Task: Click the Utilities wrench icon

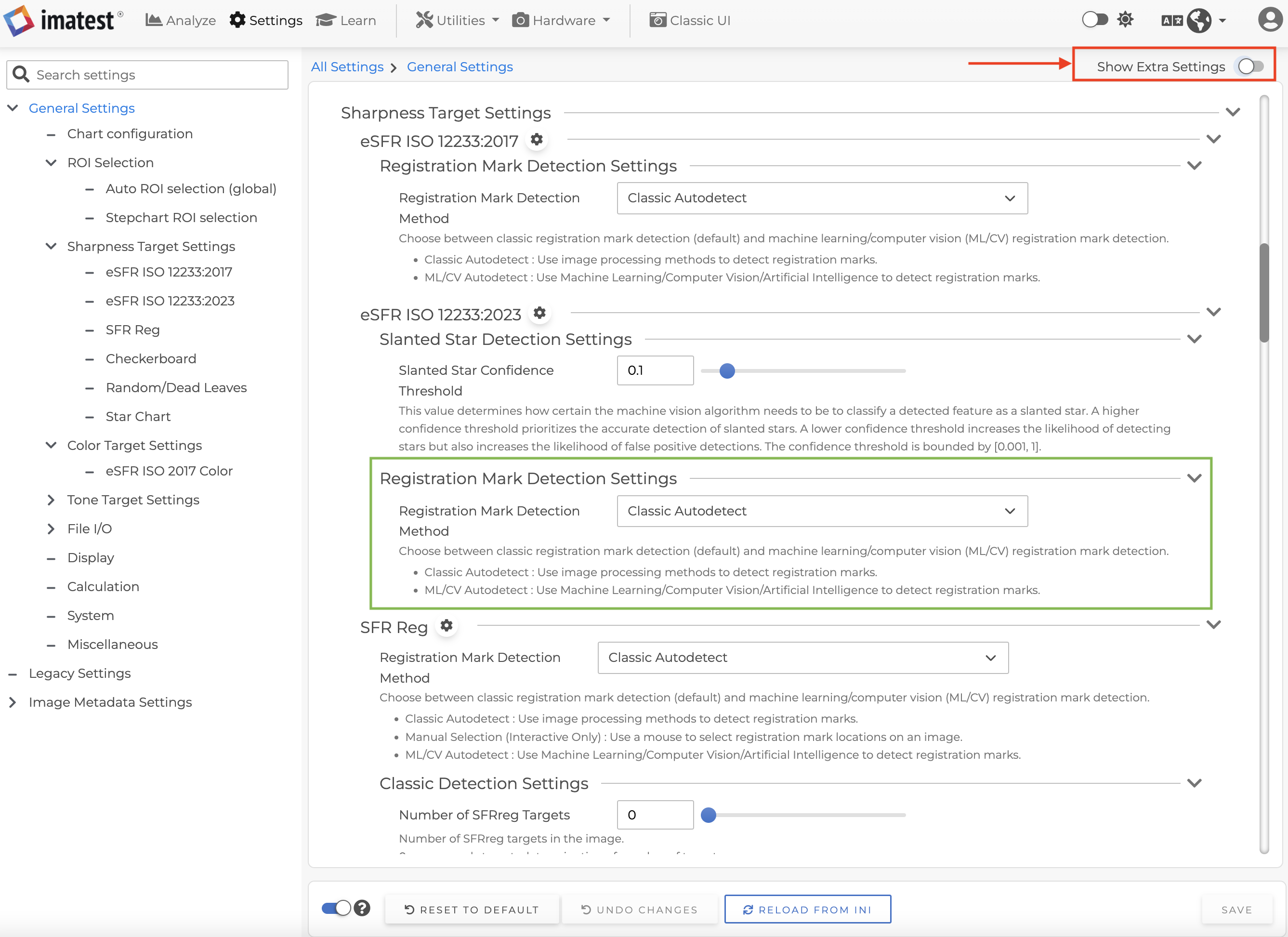Action: coord(424,20)
